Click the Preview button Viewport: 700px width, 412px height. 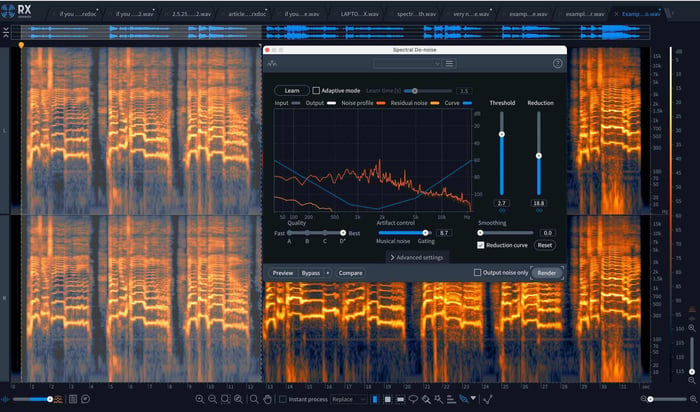pos(283,273)
